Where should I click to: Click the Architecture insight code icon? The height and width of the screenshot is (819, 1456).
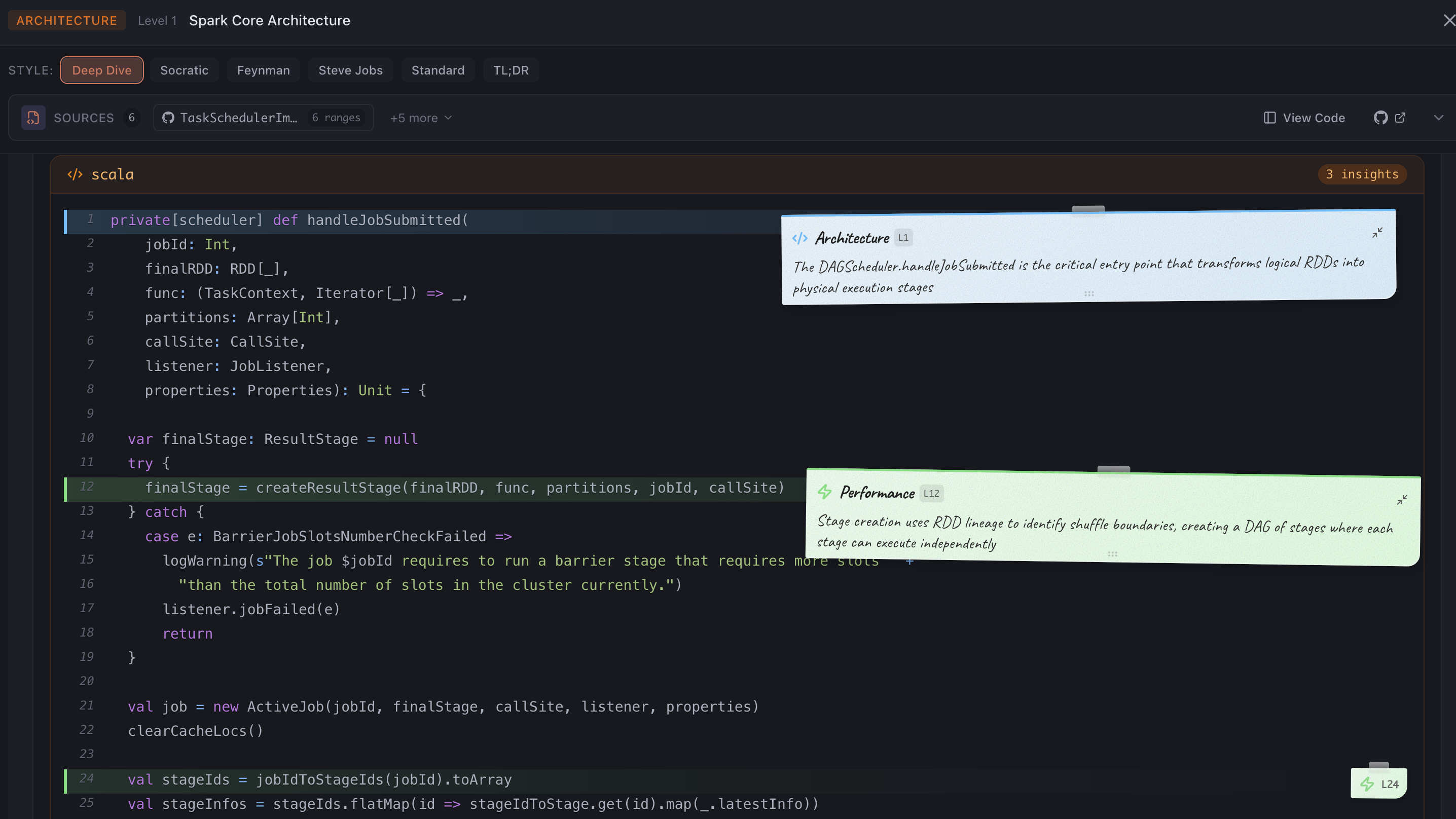[x=800, y=237]
